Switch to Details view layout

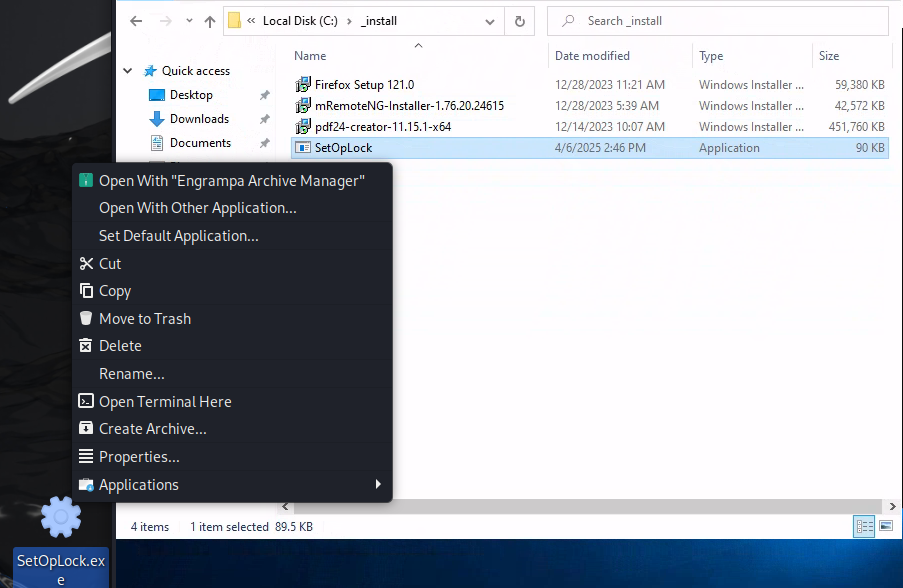tap(864, 526)
